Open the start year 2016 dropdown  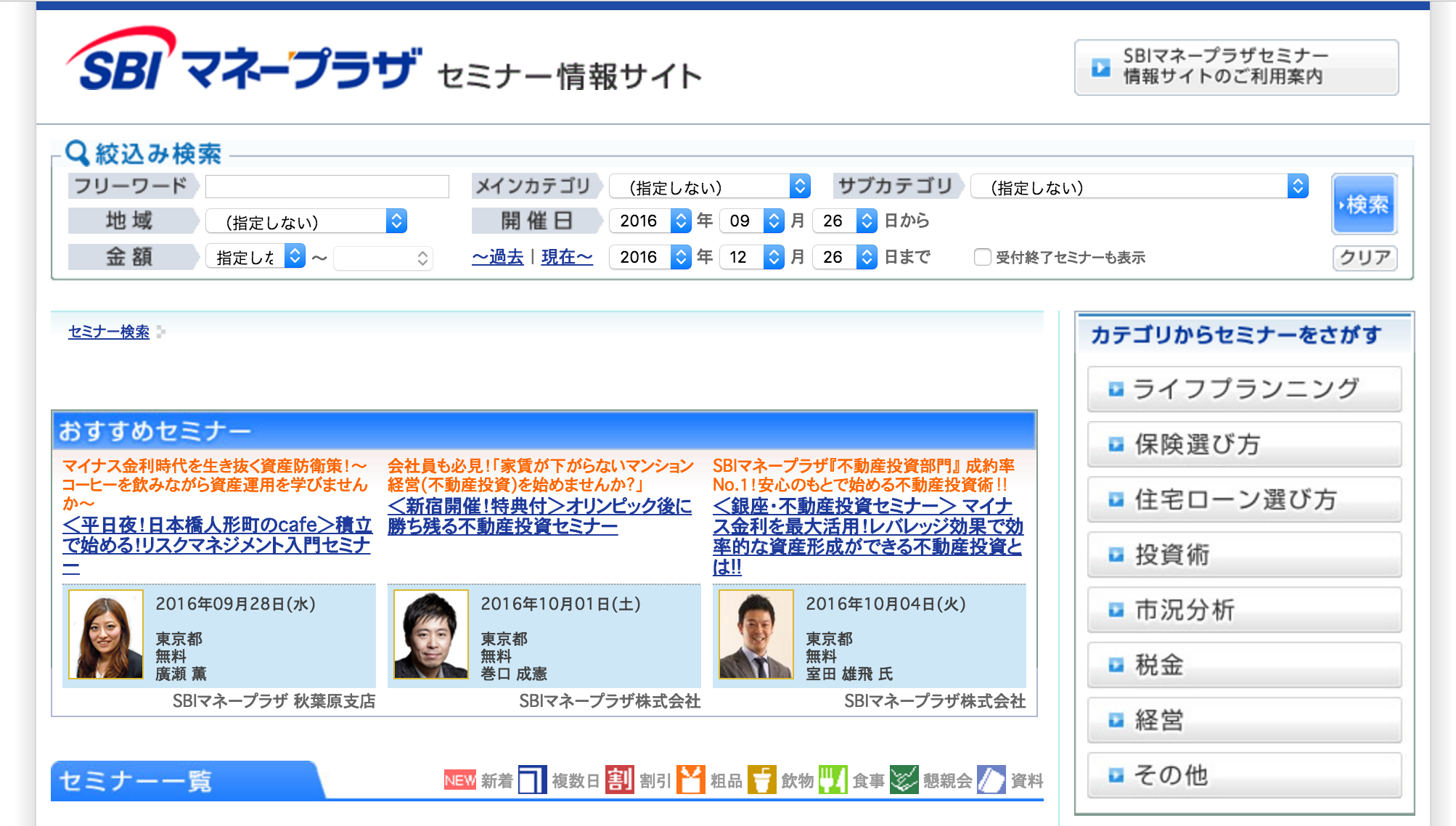(x=650, y=221)
